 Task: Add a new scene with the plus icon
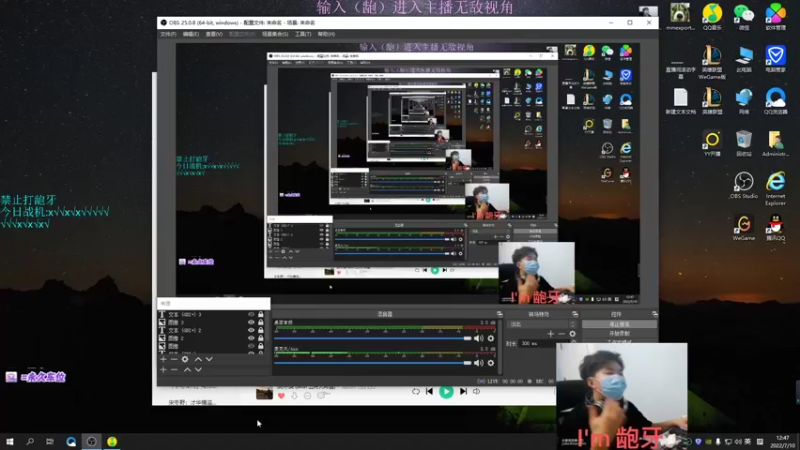pos(163,369)
